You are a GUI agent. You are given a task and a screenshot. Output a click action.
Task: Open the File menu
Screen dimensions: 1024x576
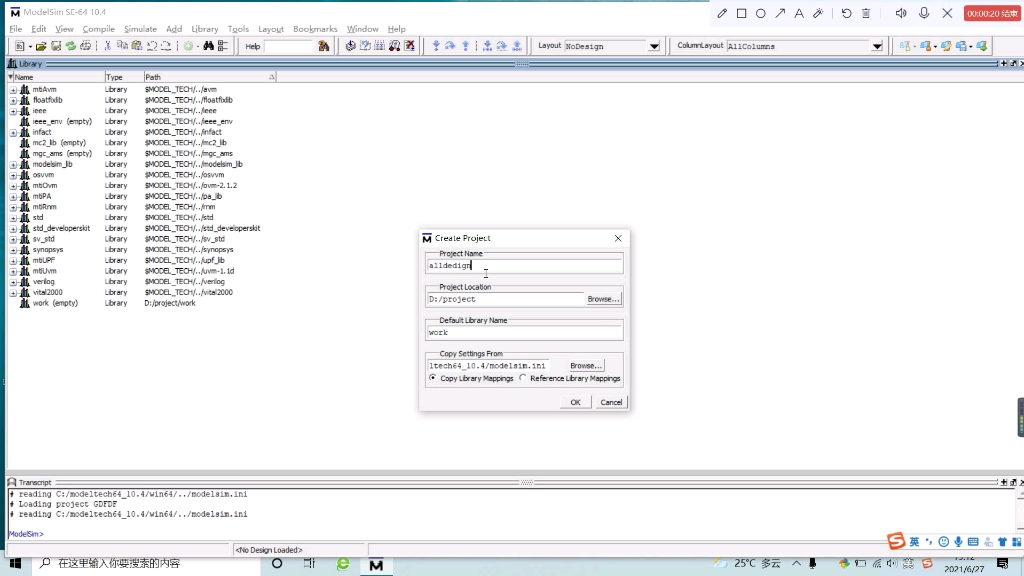16,29
